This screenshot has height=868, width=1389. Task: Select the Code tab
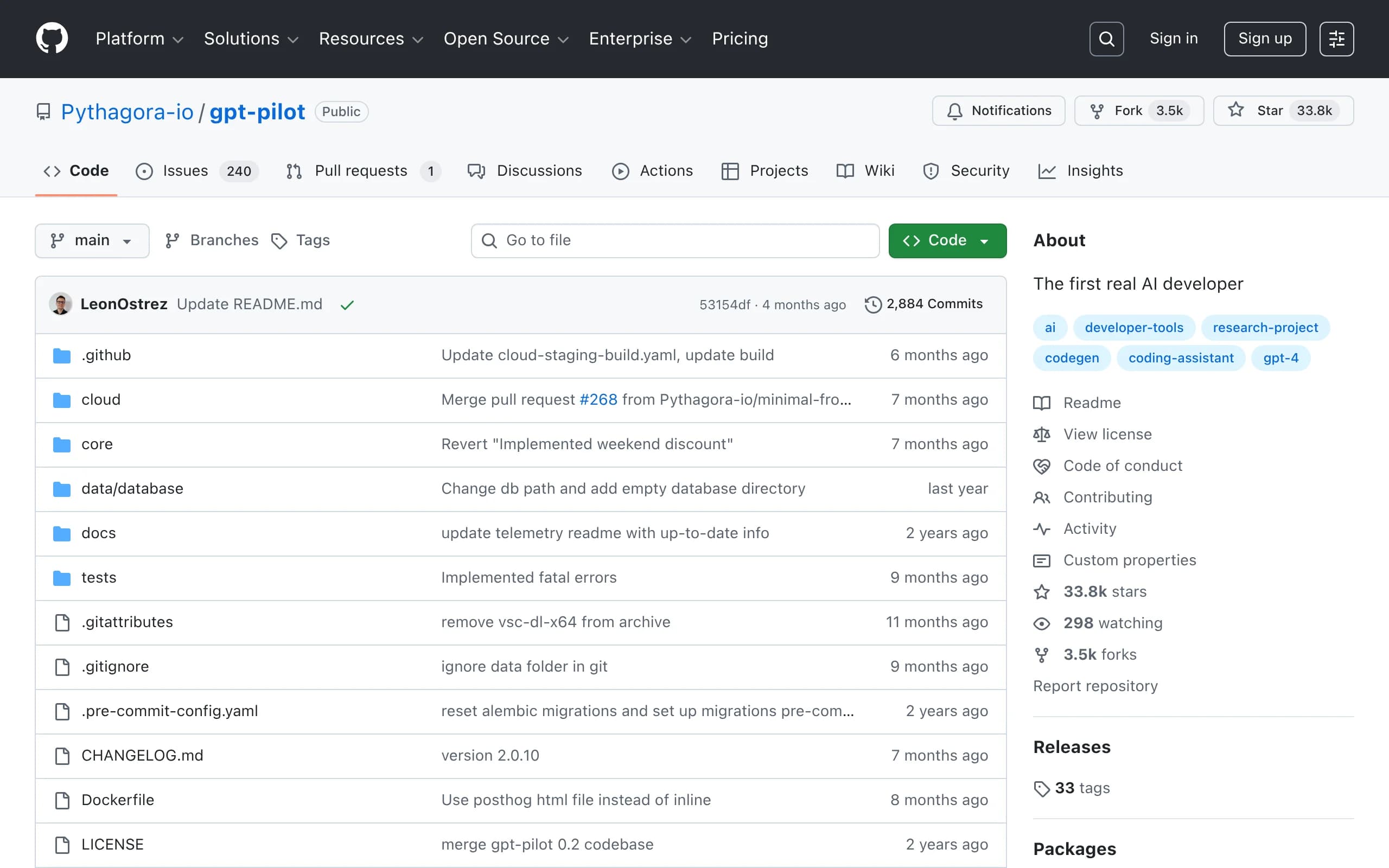click(77, 171)
